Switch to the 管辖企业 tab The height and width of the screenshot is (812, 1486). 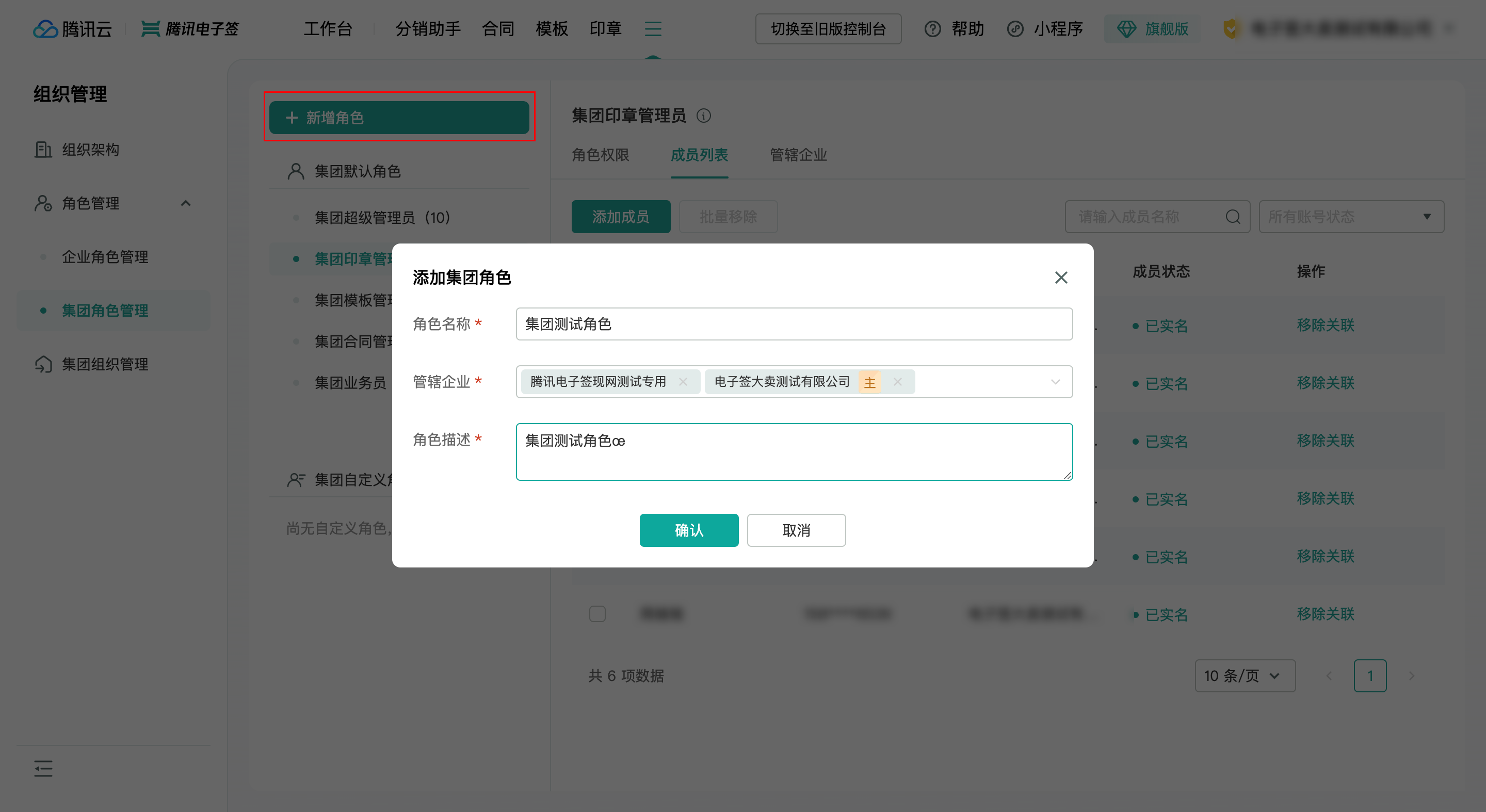pyautogui.click(x=798, y=155)
